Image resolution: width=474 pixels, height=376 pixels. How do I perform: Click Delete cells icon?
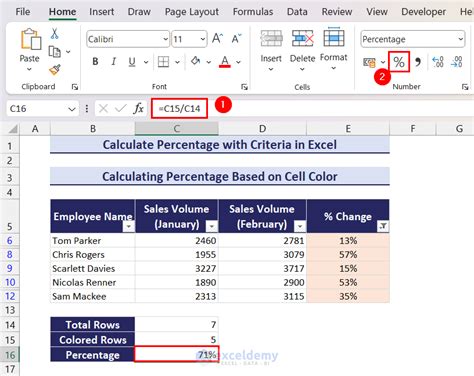click(x=302, y=39)
